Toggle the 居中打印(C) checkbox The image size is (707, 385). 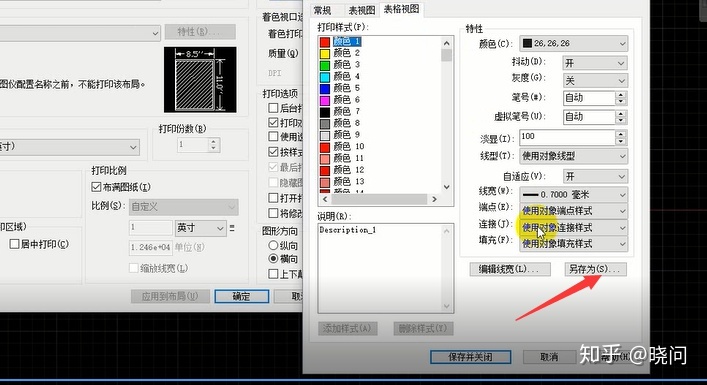14,244
